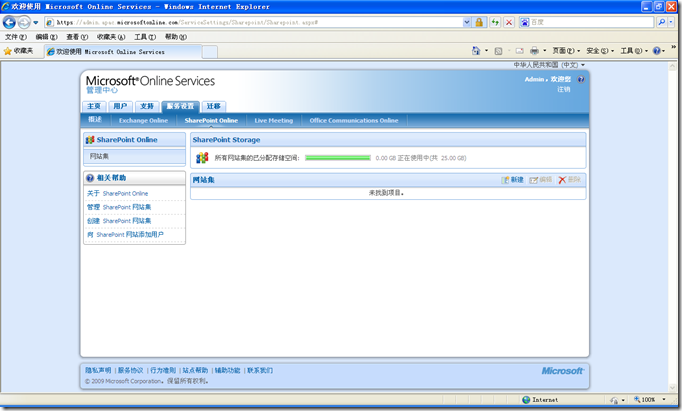Open the 帮助 menu
This screenshot has height=411, width=682.
tap(176, 37)
